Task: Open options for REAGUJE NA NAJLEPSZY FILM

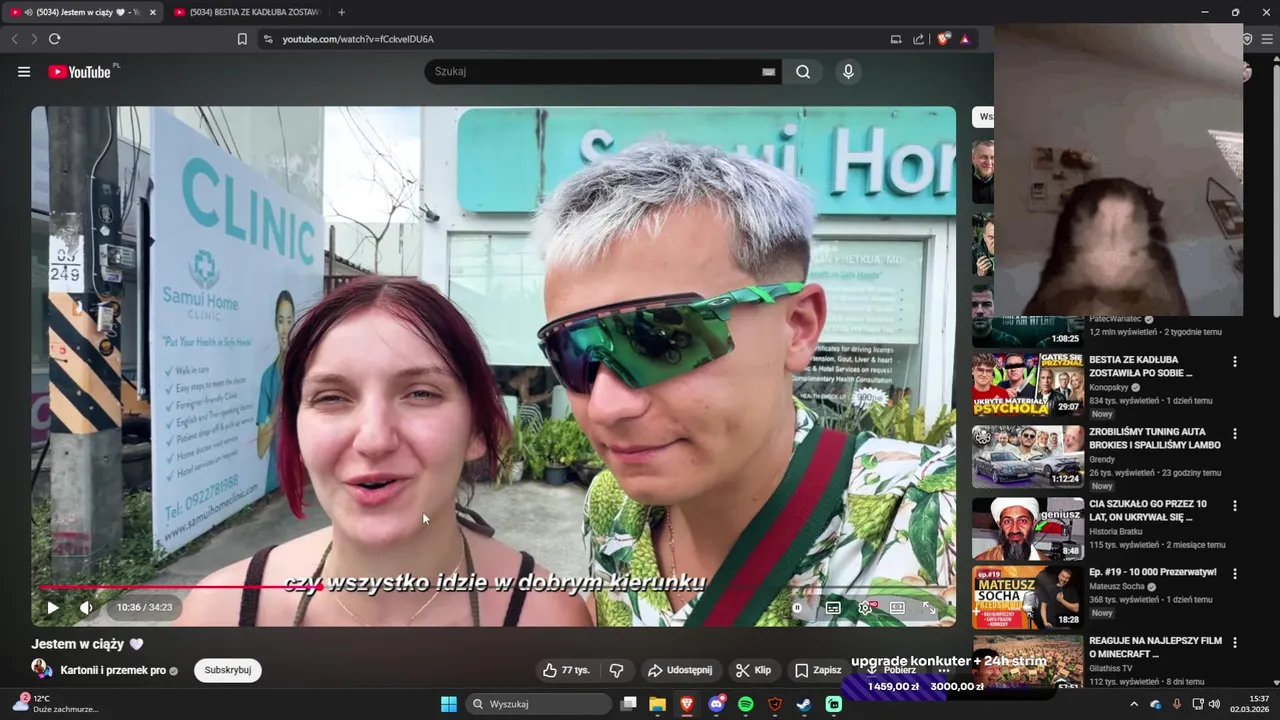Action: 1235,642
